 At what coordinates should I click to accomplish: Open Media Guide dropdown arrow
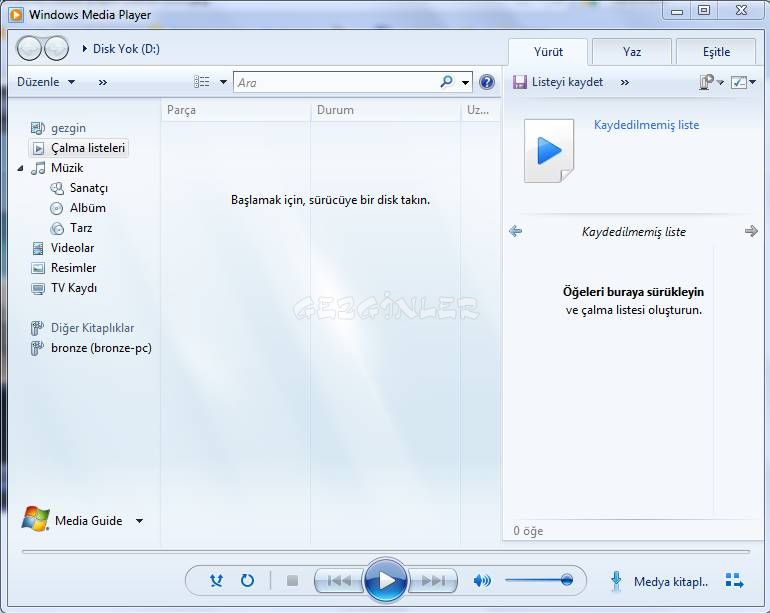[139, 521]
